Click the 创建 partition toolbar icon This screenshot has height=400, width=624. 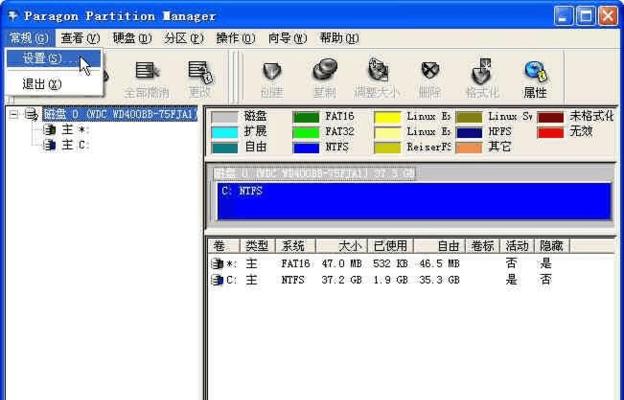272,80
